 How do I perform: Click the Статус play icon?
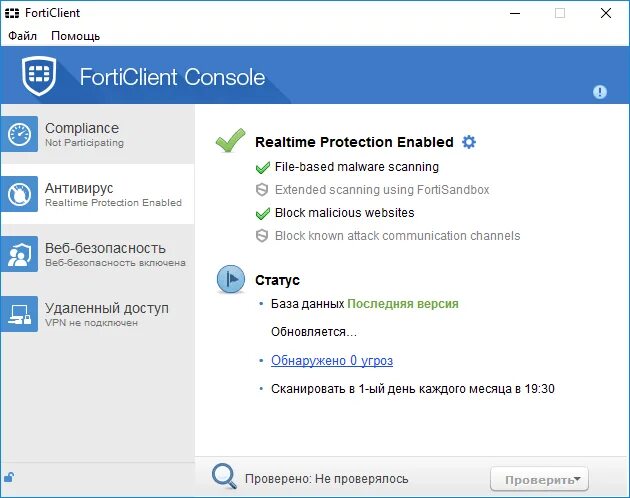pos(231,280)
